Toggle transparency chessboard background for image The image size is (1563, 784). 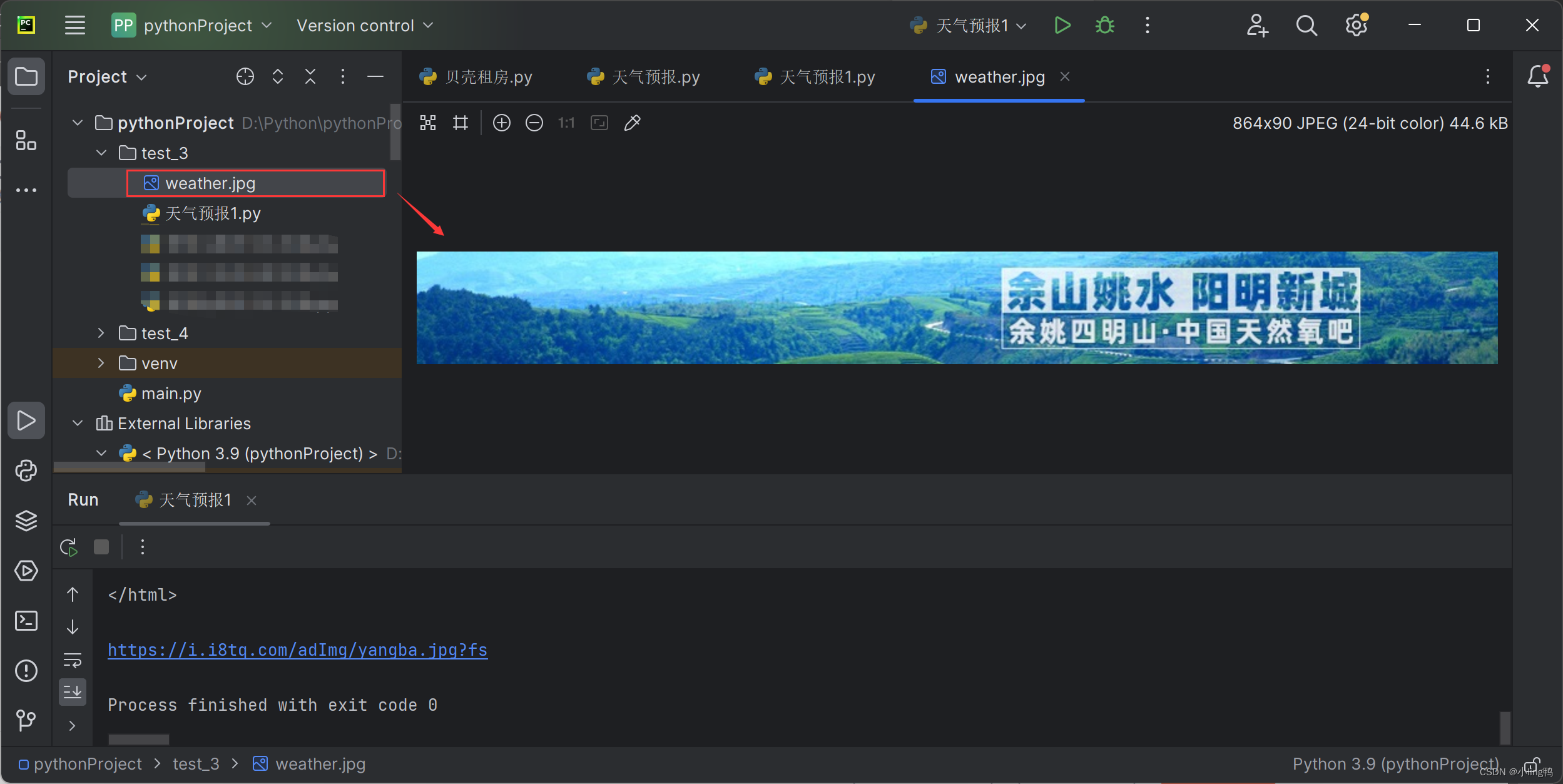pos(428,123)
